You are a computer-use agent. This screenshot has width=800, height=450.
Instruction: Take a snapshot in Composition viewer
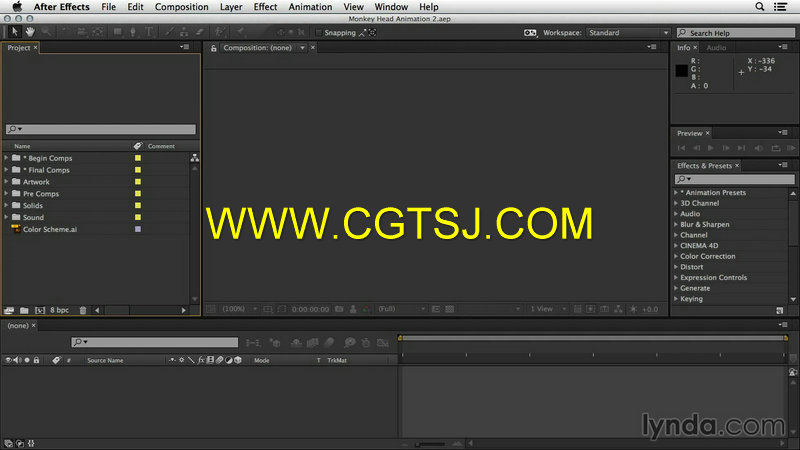point(339,309)
